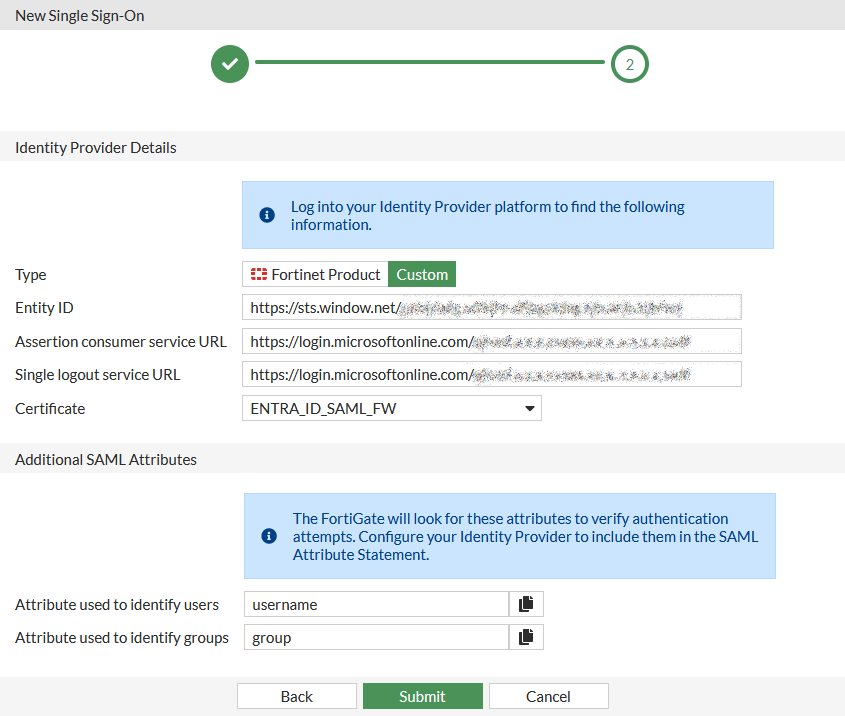This screenshot has height=716, width=845.
Task: Click the progress line between wizard steps
Action: (x=430, y=62)
